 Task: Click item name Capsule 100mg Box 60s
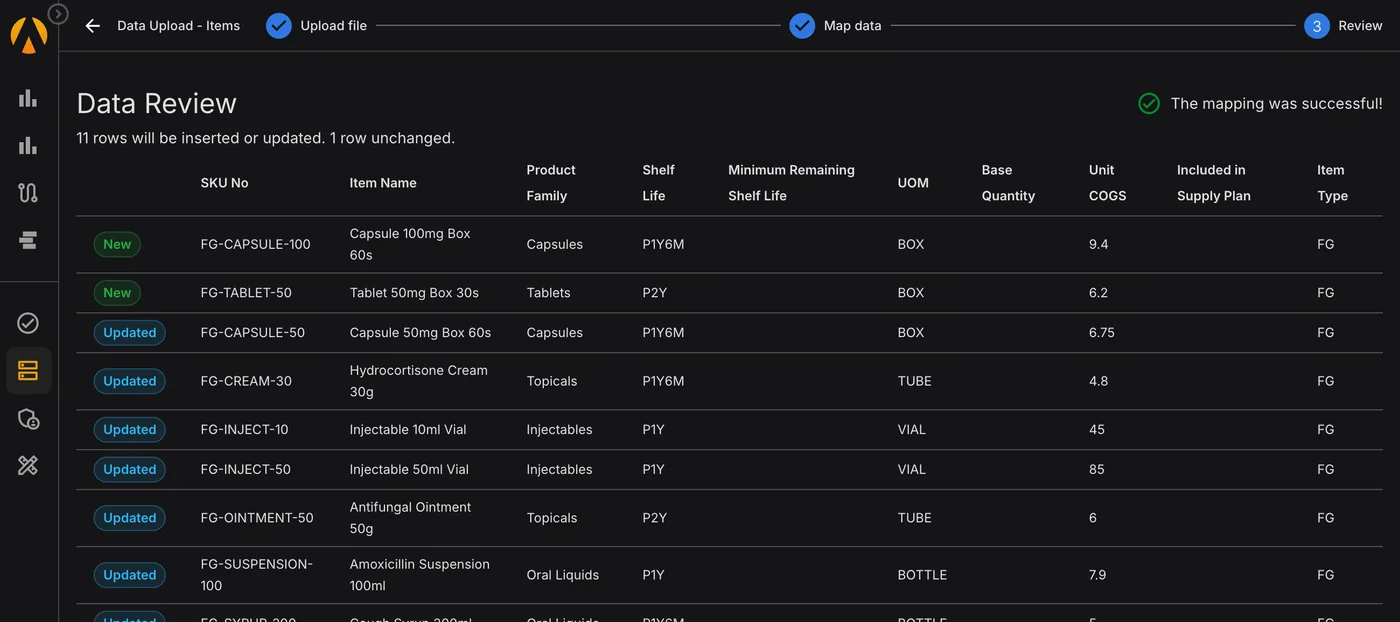(x=410, y=244)
